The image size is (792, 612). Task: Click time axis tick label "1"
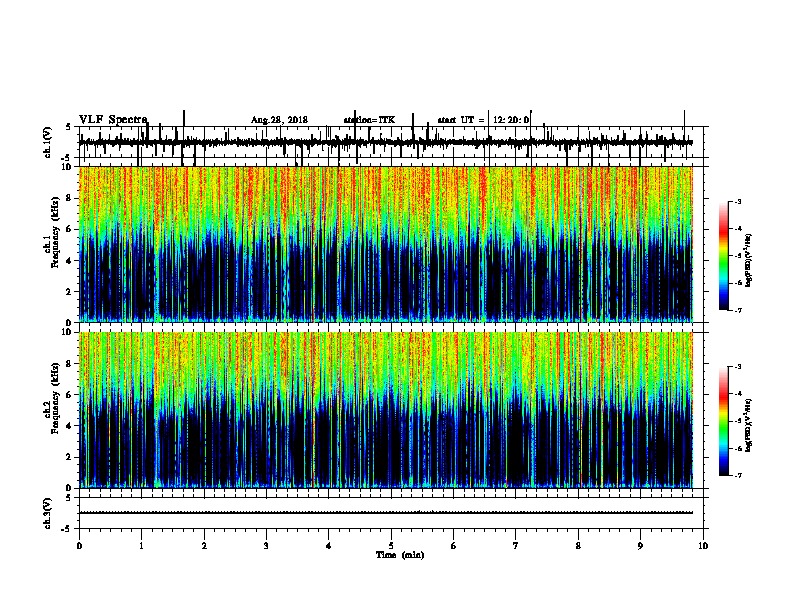[141, 546]
